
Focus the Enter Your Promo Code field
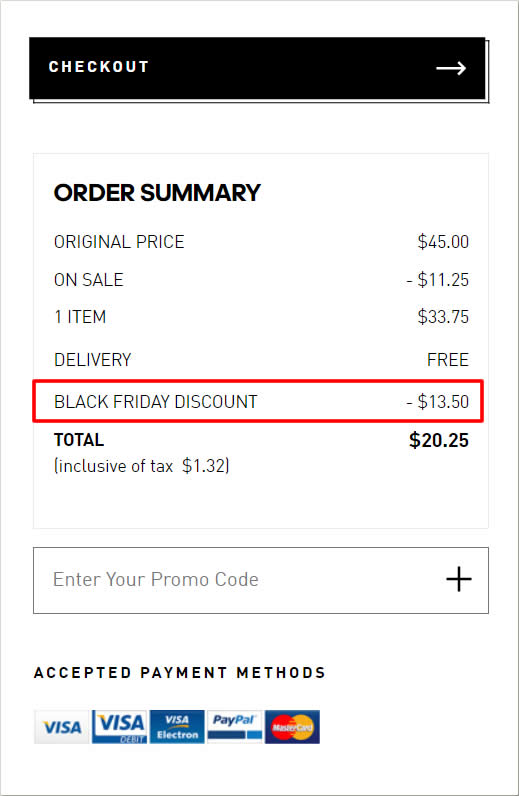pos(261,580)
